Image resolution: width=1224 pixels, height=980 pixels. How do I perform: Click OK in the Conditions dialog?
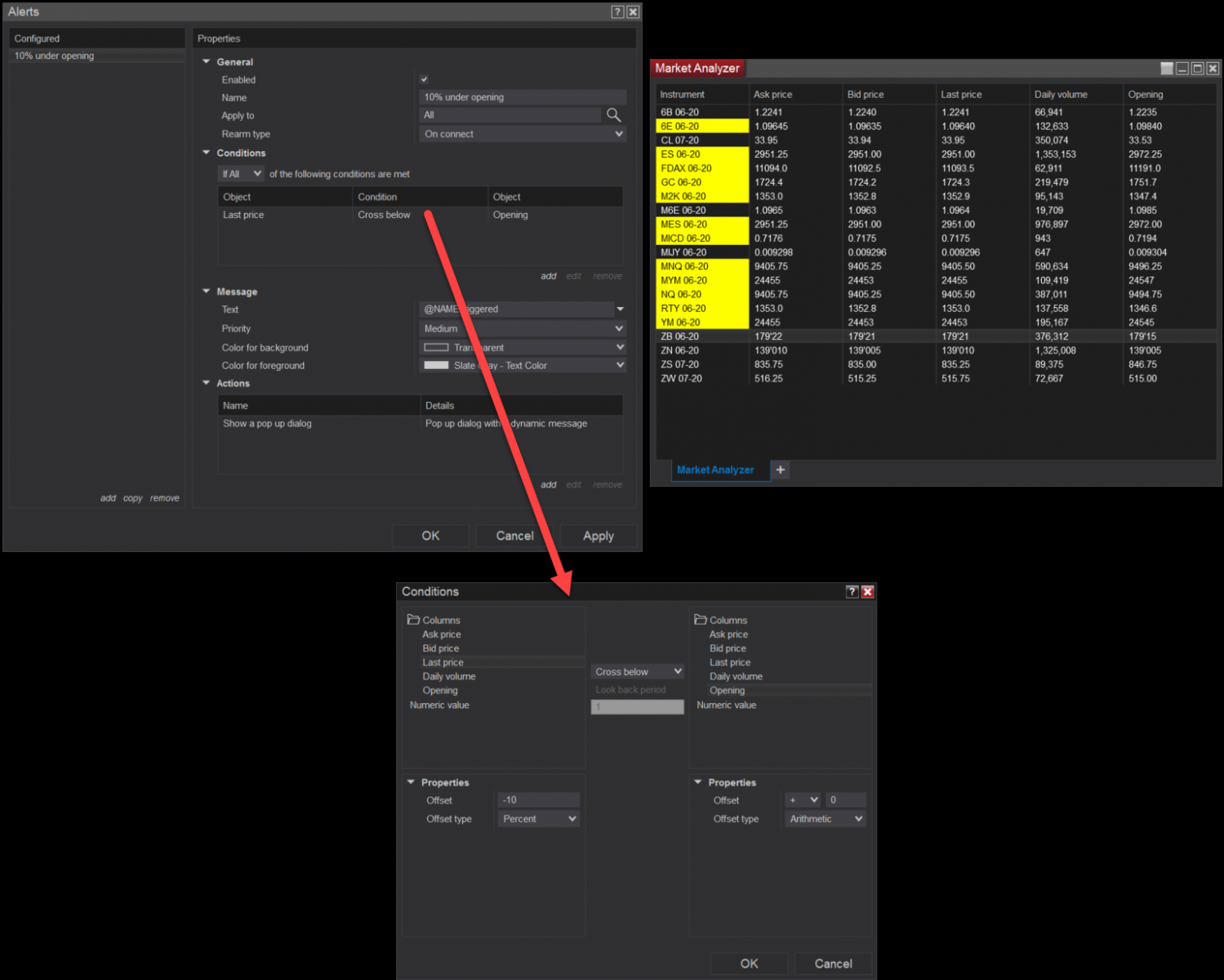(749, 964)
